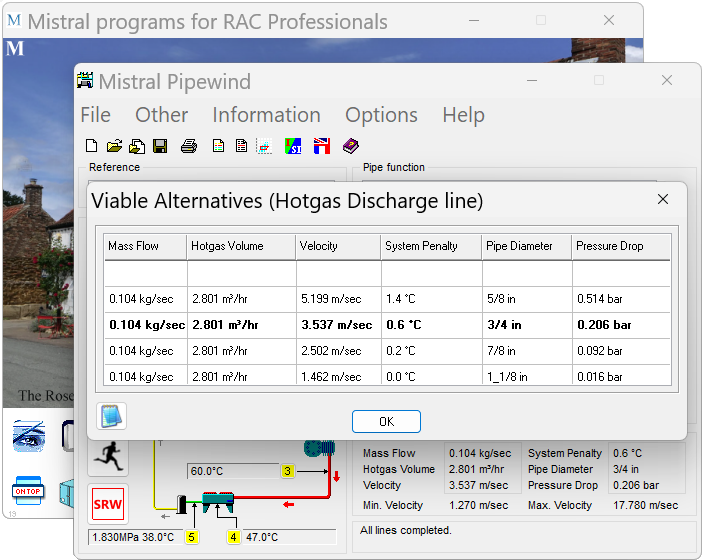Click the eye icon in Mistral programs window
The height and width of the screenshot is (560, 702).
29,436
